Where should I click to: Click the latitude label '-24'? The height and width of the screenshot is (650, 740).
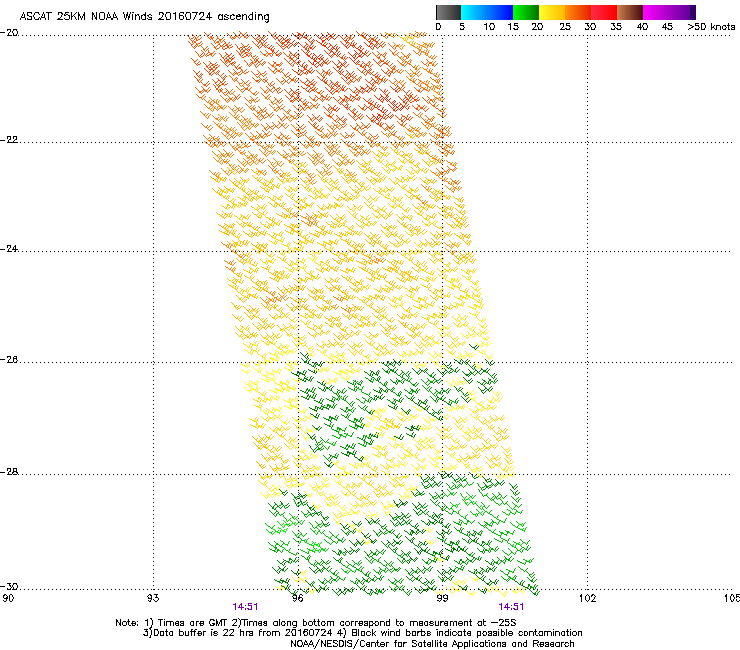[x=9, y=249]
